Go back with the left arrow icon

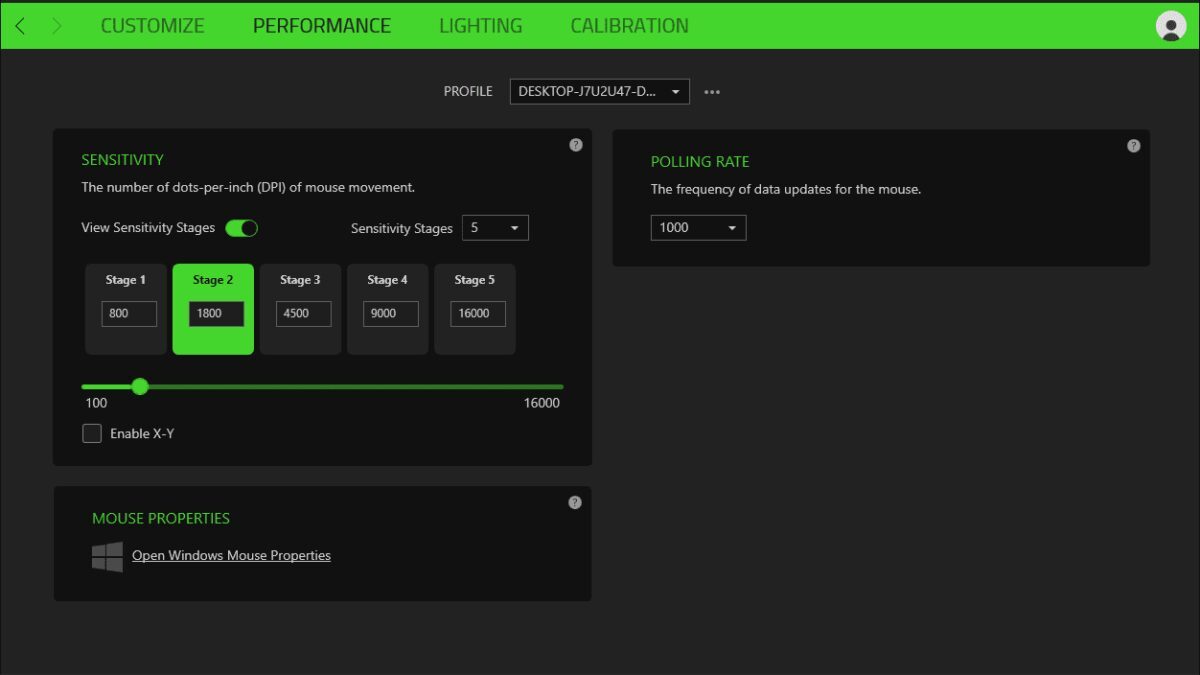pos(20,26)
